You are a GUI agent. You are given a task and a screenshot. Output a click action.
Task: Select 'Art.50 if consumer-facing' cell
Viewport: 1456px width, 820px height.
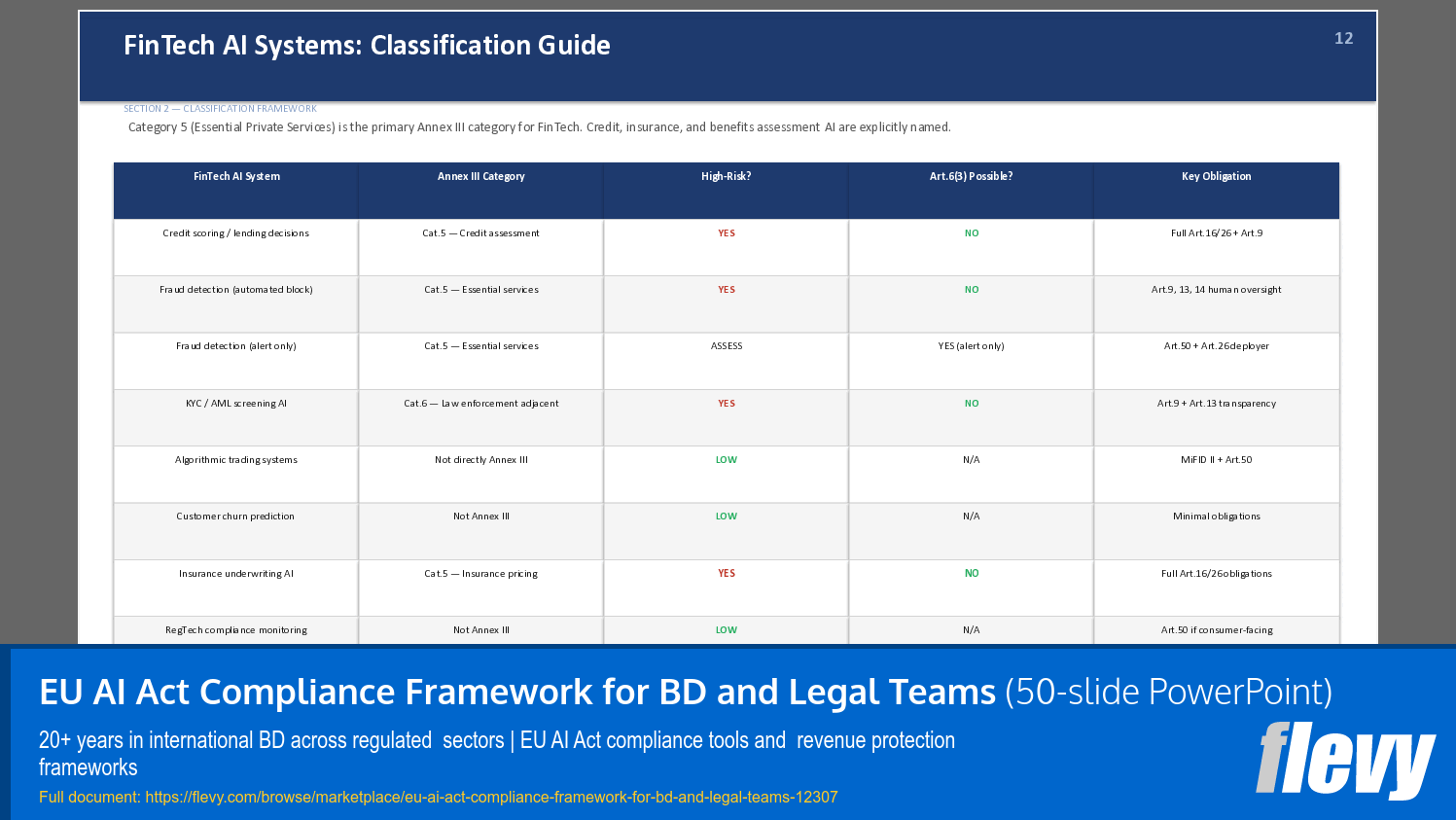[x=1217, y=630]
